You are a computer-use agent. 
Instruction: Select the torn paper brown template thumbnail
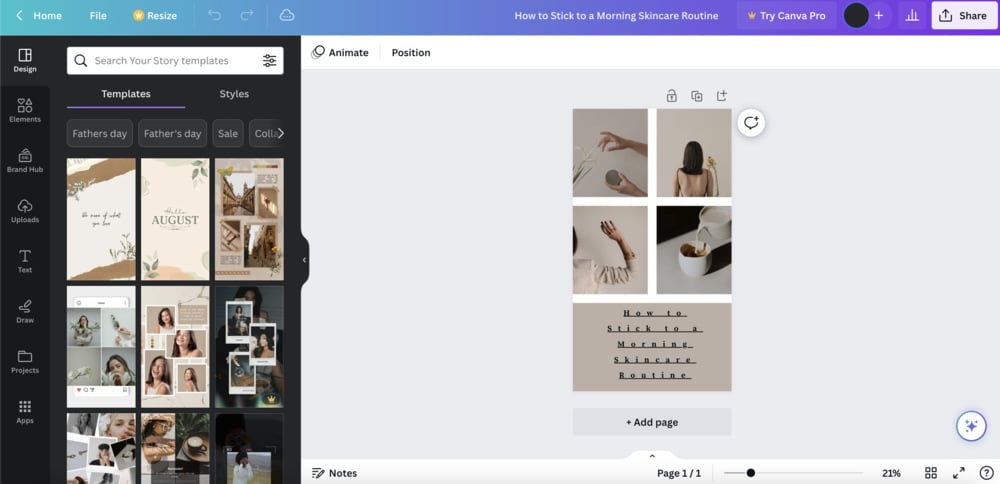coord(101,219)
